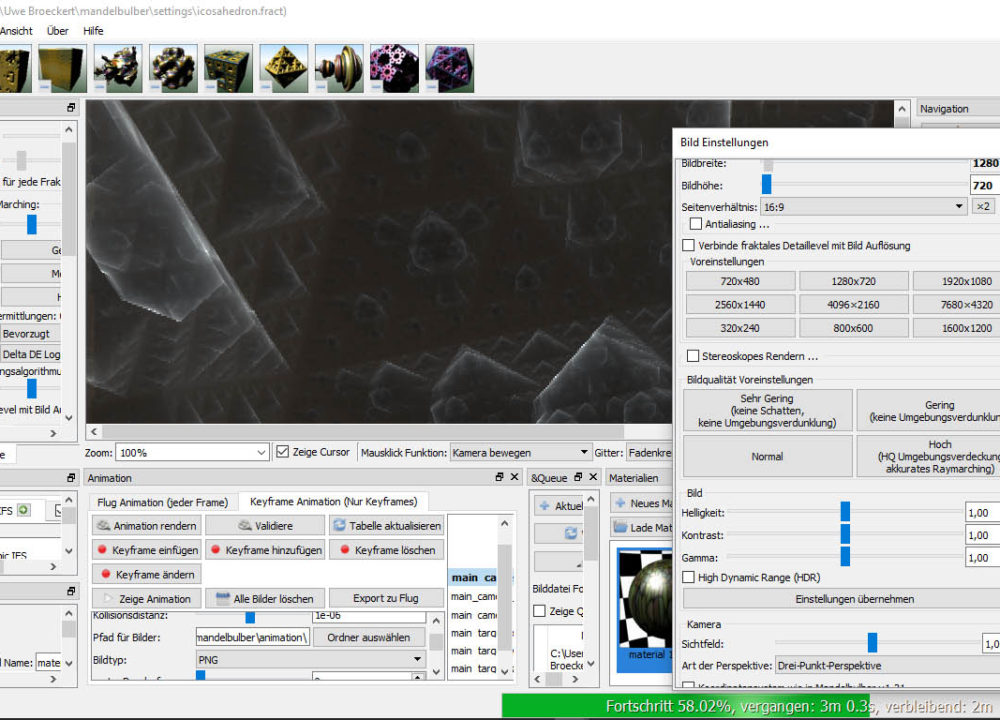Select the 720x480 resolution preset
Image resolution: width=1000 pixels, height=720 pixels.
(x=740, y=281)
